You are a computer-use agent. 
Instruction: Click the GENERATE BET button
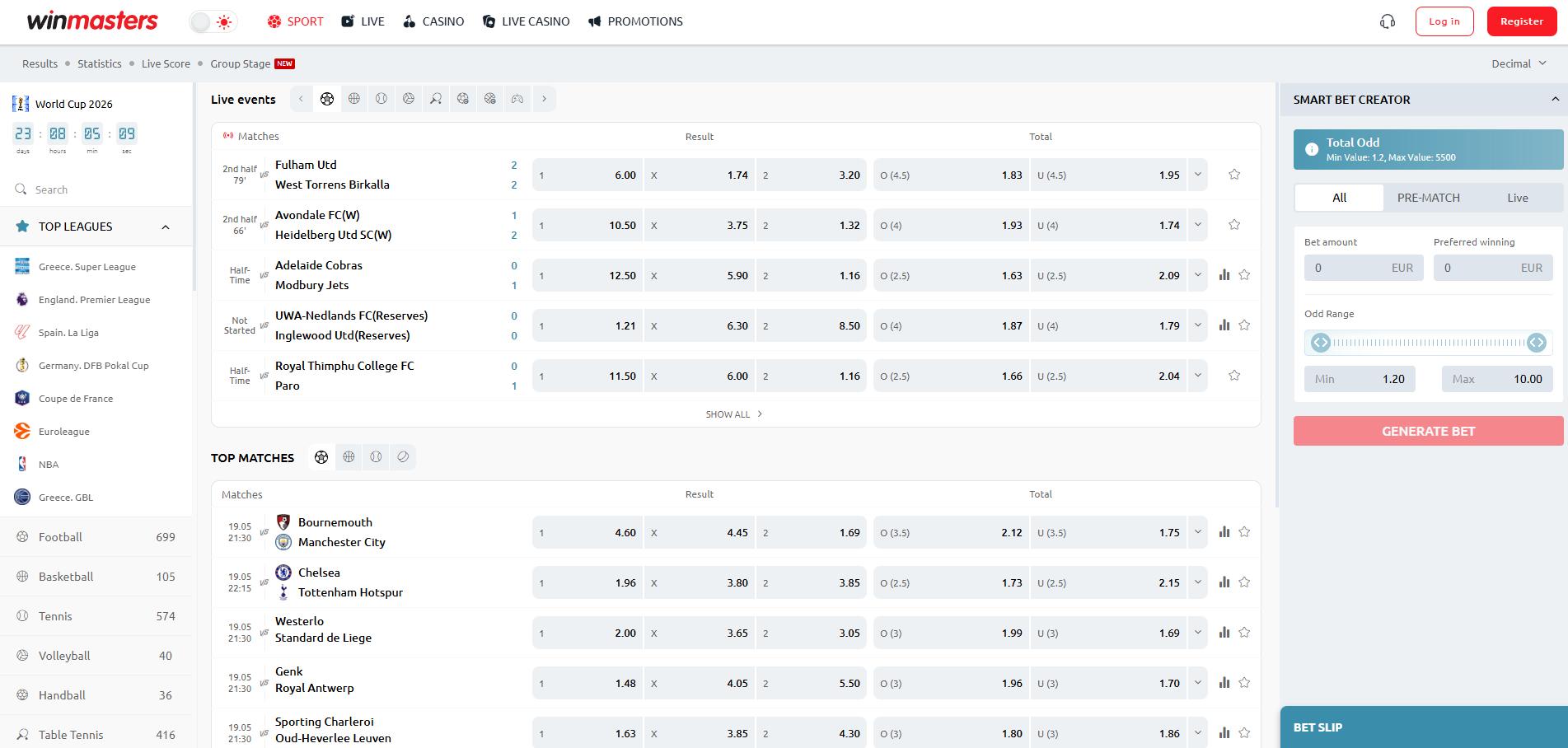(x=1428, y=431)
